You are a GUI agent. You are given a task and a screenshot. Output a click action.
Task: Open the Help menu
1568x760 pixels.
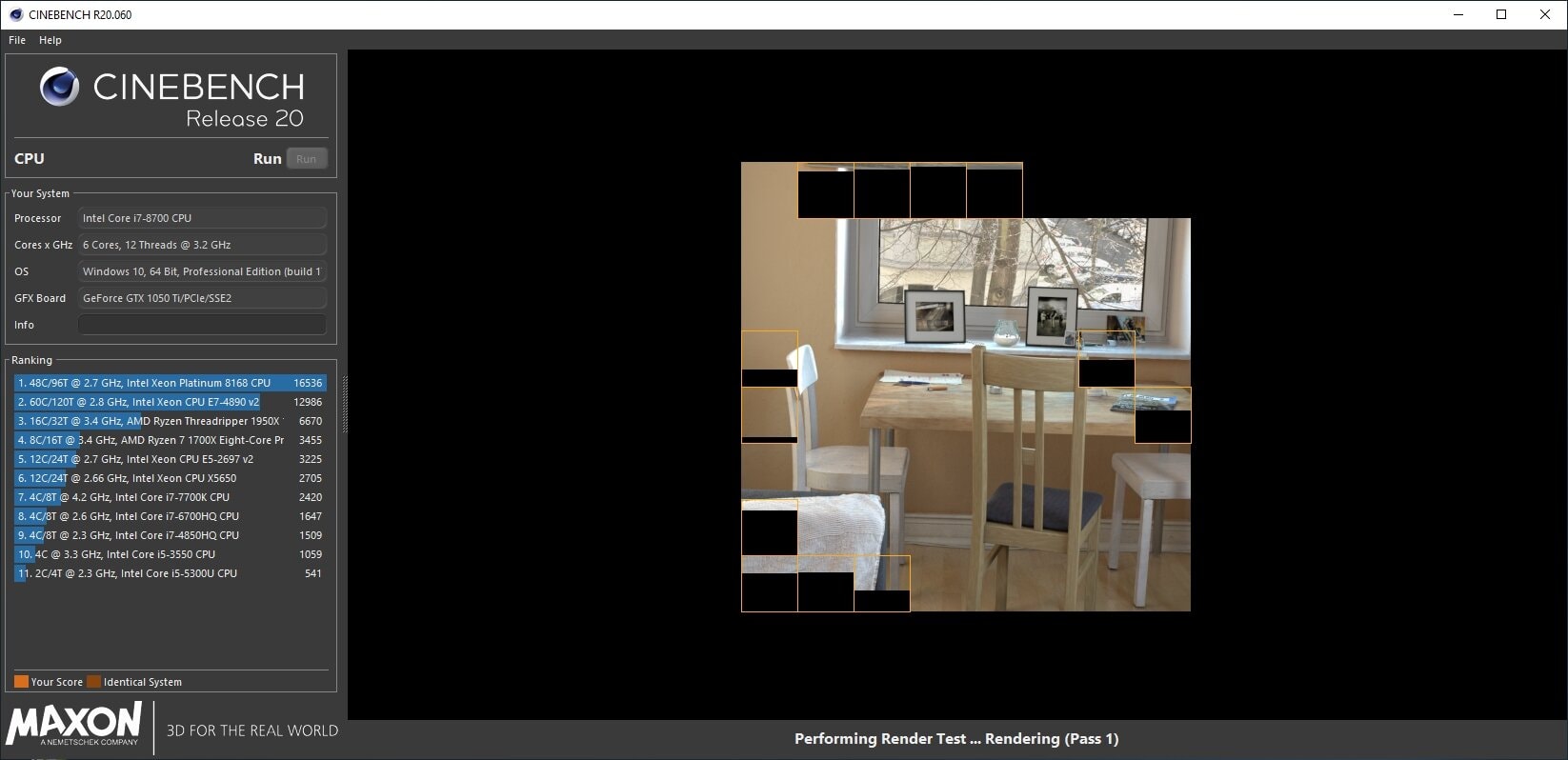50,40
